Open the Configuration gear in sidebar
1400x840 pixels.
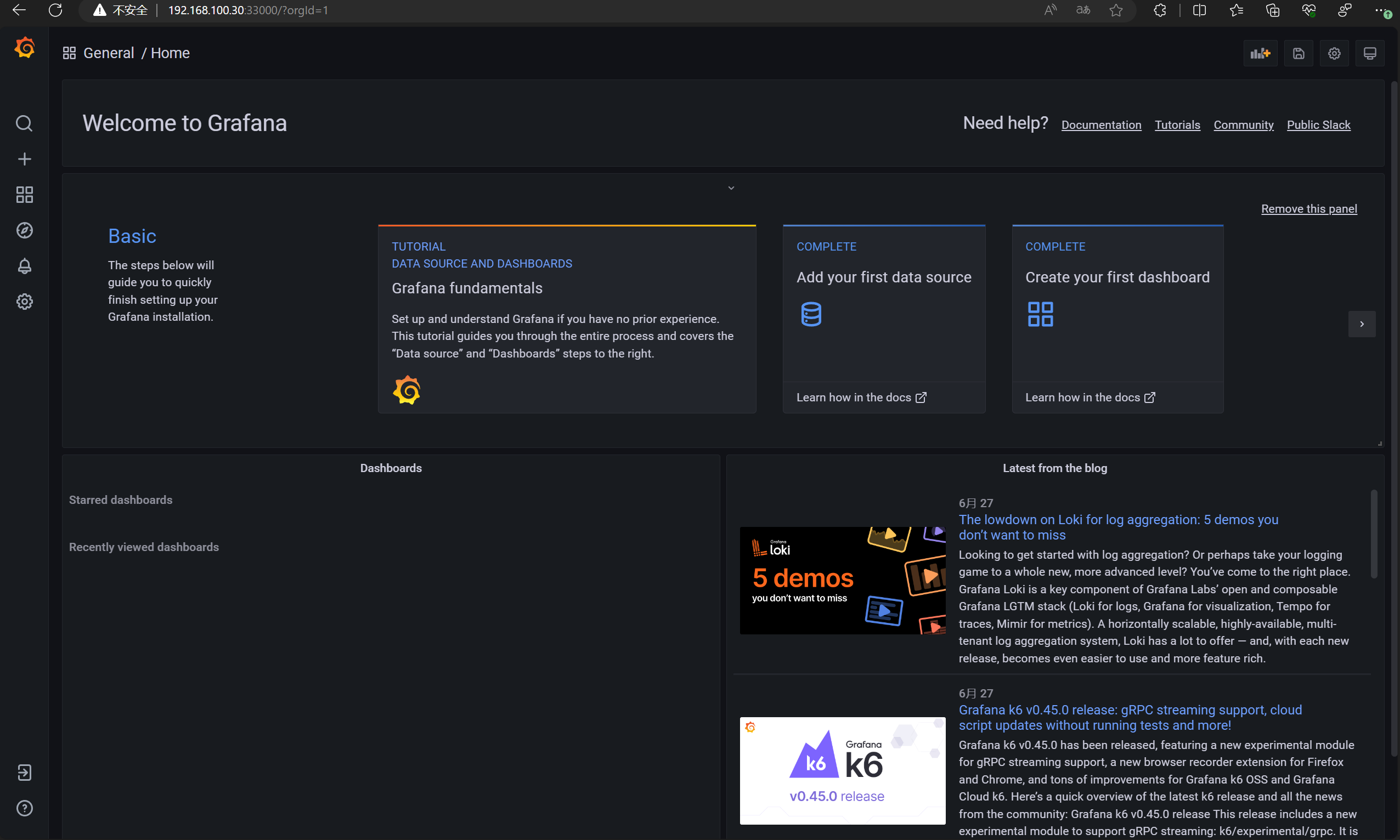24,302
